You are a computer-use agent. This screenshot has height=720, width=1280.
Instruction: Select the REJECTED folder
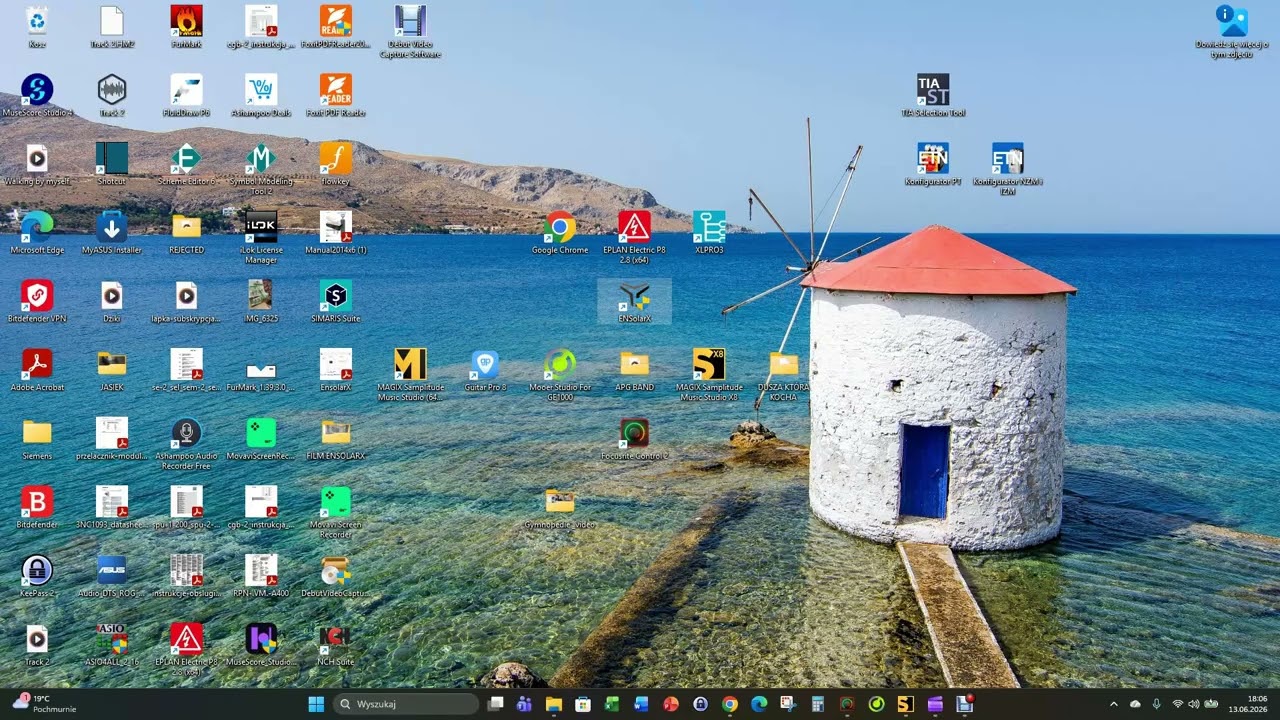[186, 233]
